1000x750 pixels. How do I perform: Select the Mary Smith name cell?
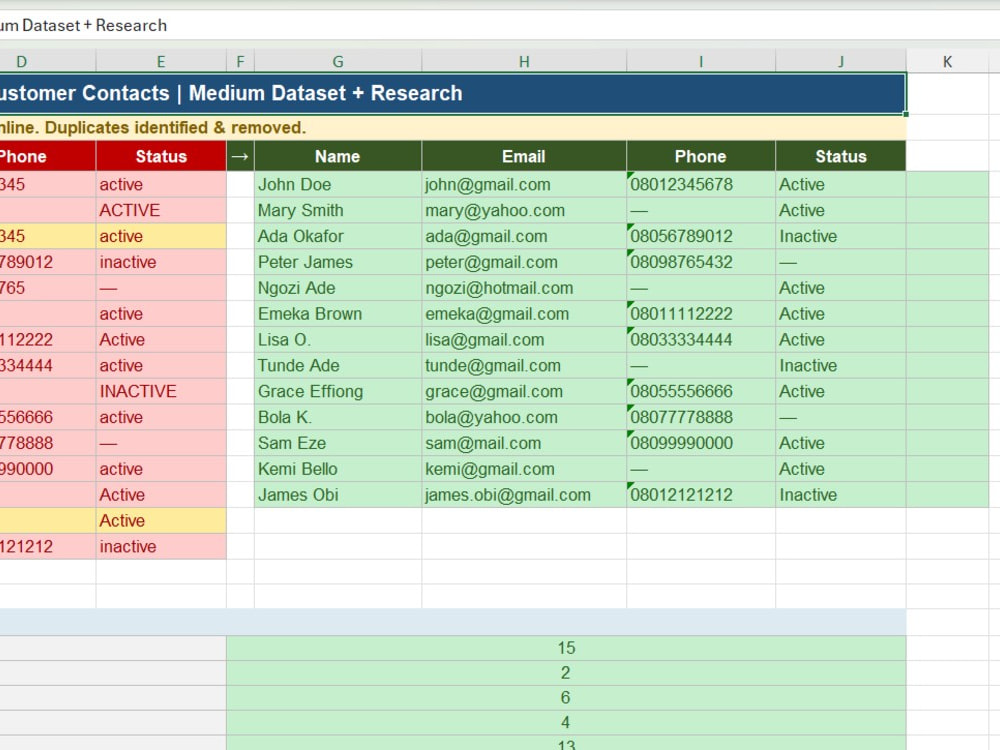click(338, 210)
